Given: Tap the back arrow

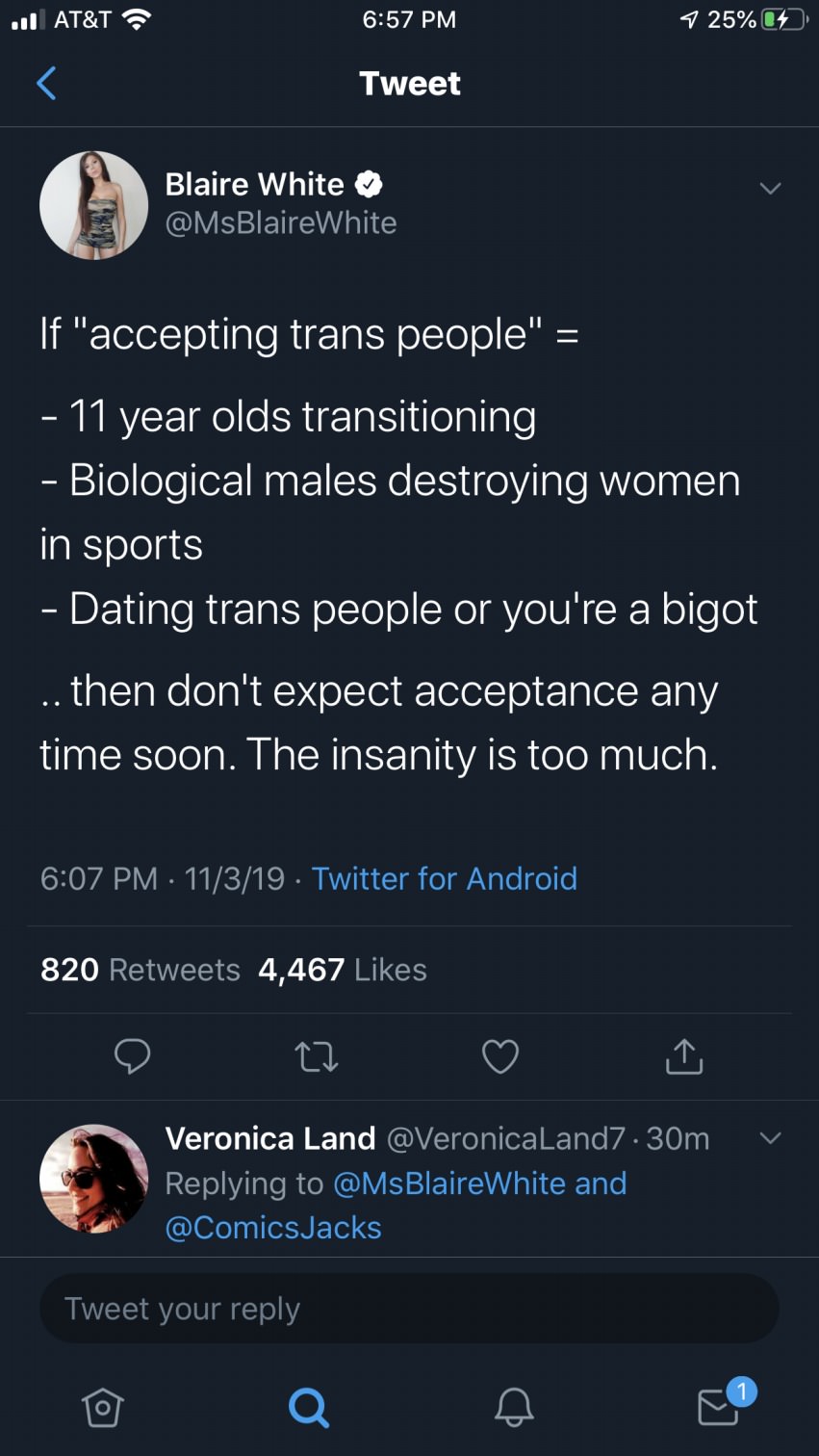Looking at the screenshot, I should coord(46,84).
